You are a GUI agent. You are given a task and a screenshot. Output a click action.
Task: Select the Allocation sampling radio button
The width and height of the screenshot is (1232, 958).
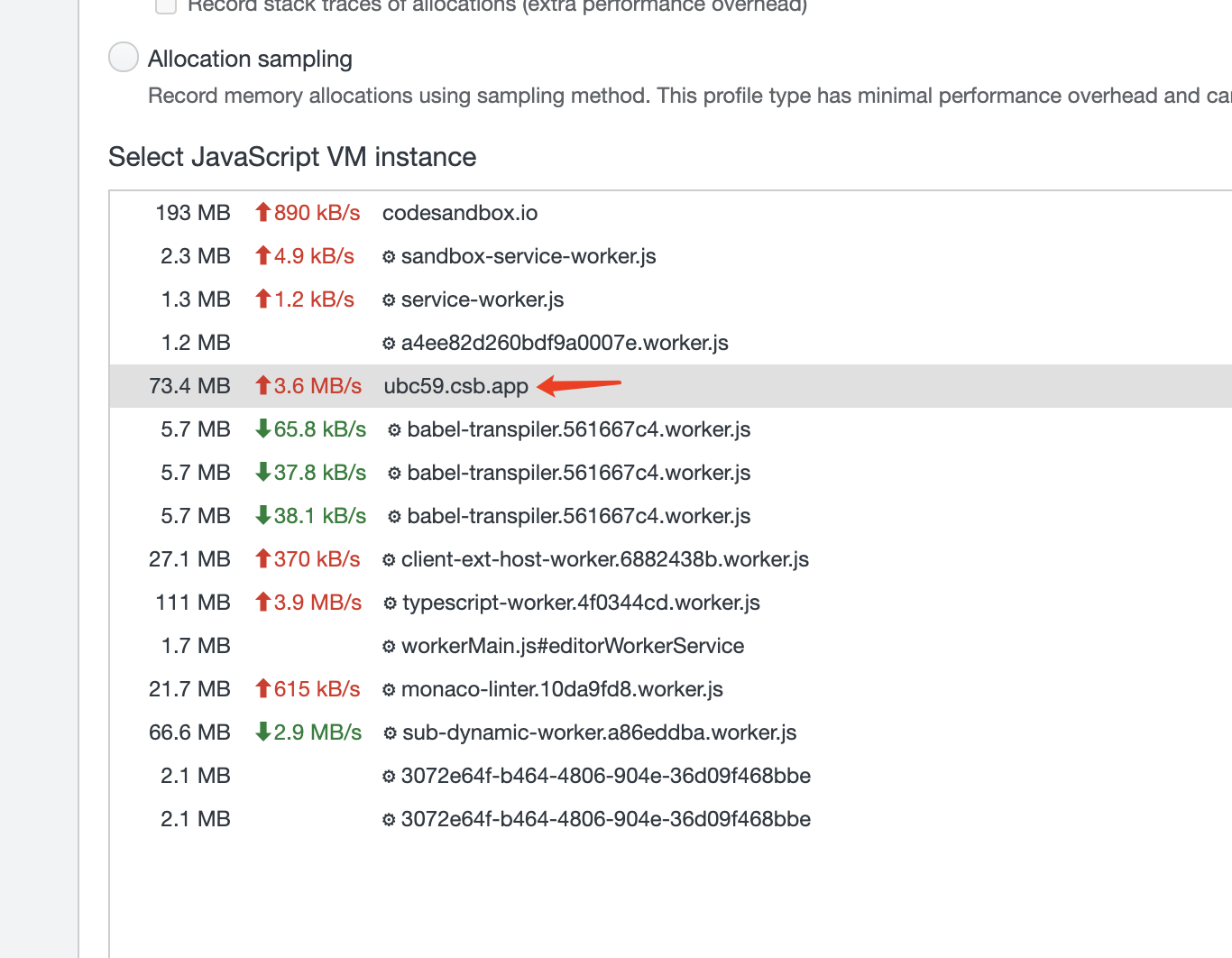123,57
